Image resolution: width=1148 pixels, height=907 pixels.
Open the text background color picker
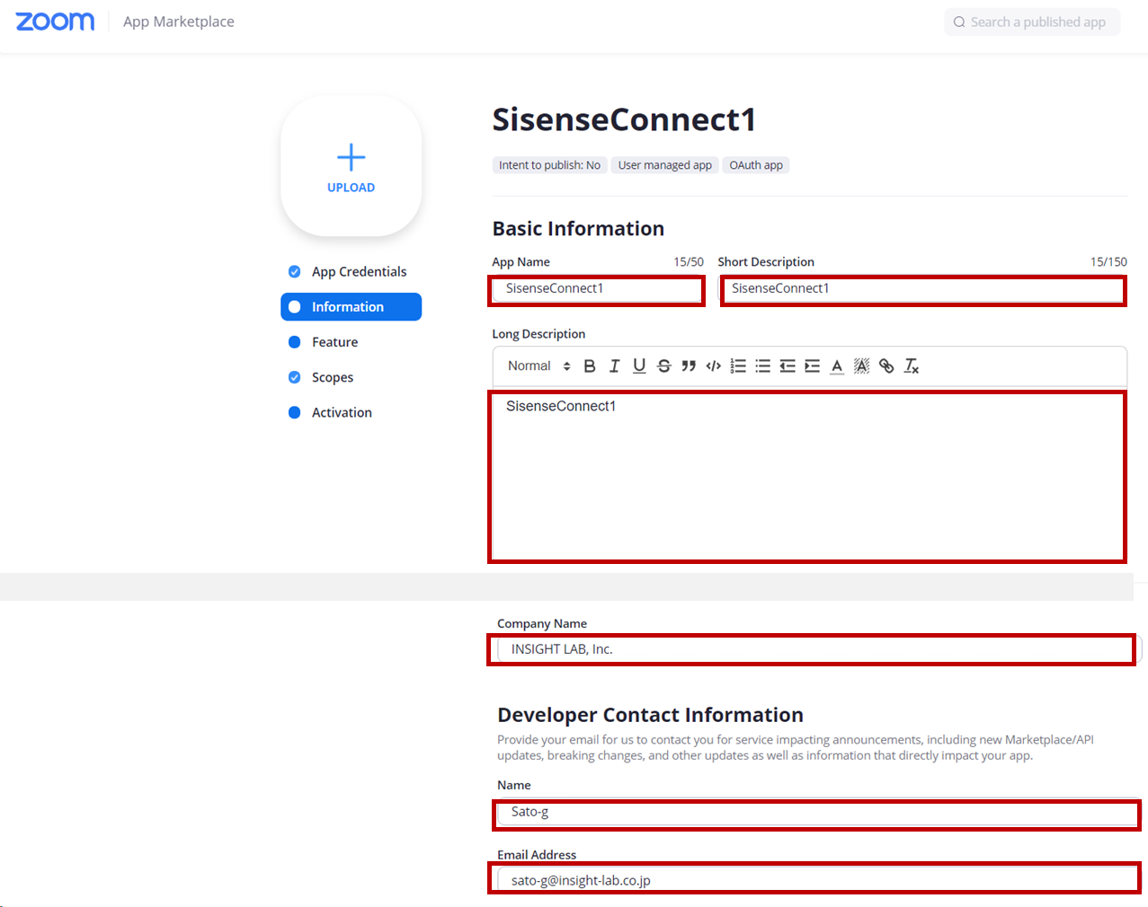click(862, 366)
